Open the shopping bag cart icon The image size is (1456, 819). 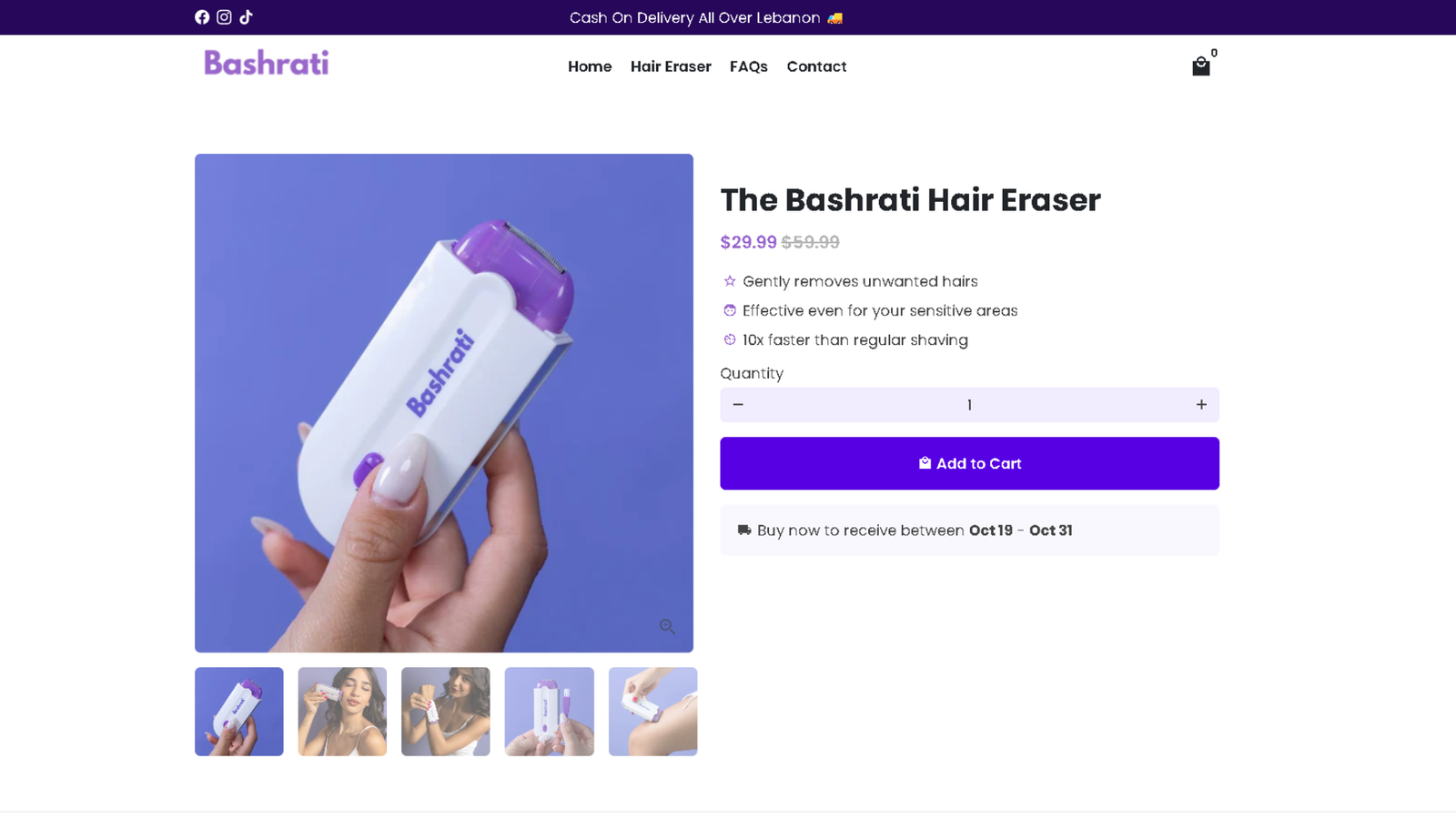[1201, 66]
